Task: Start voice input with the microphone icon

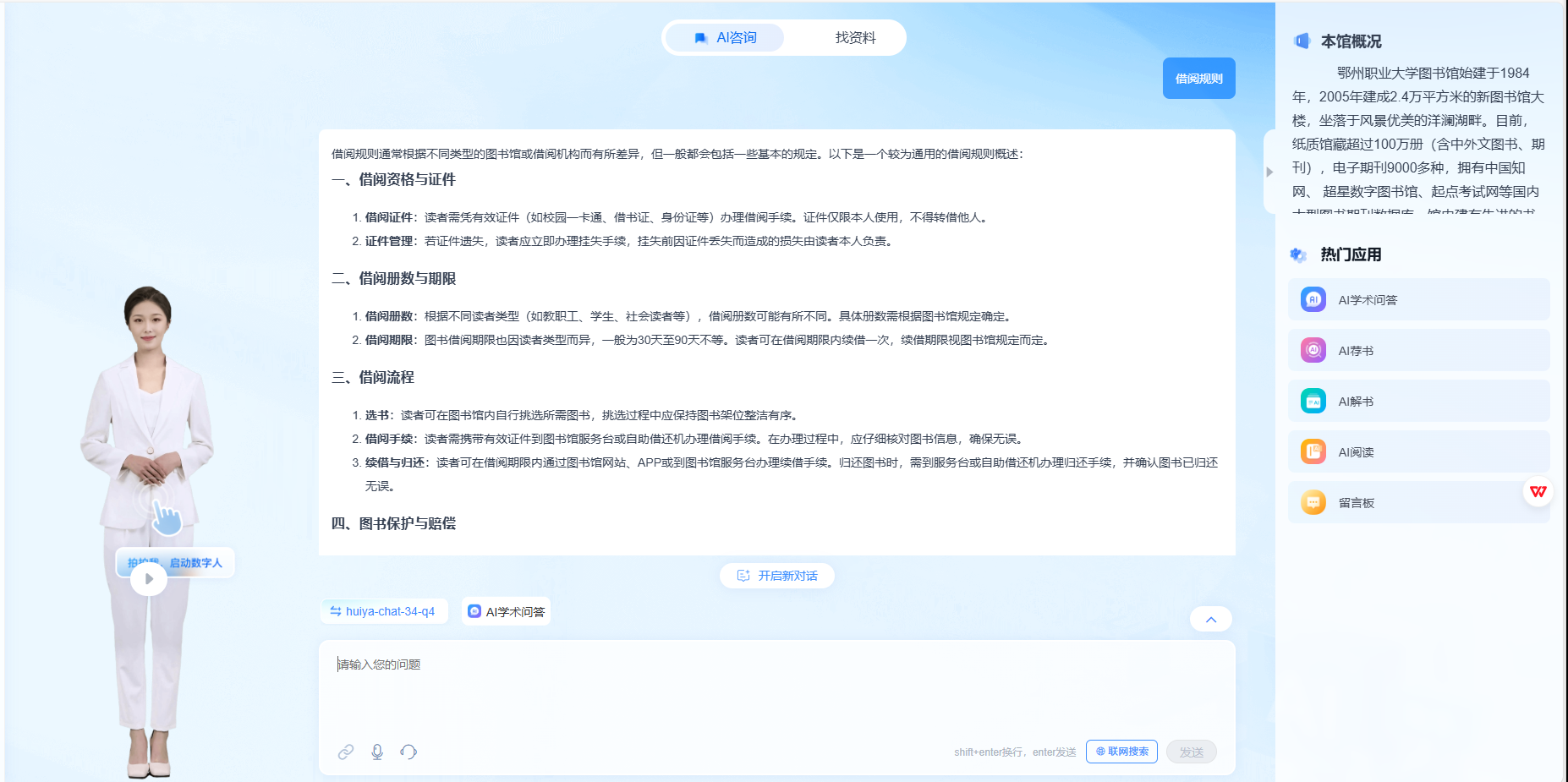Action: pyautogui.click(x=377, y=752)
